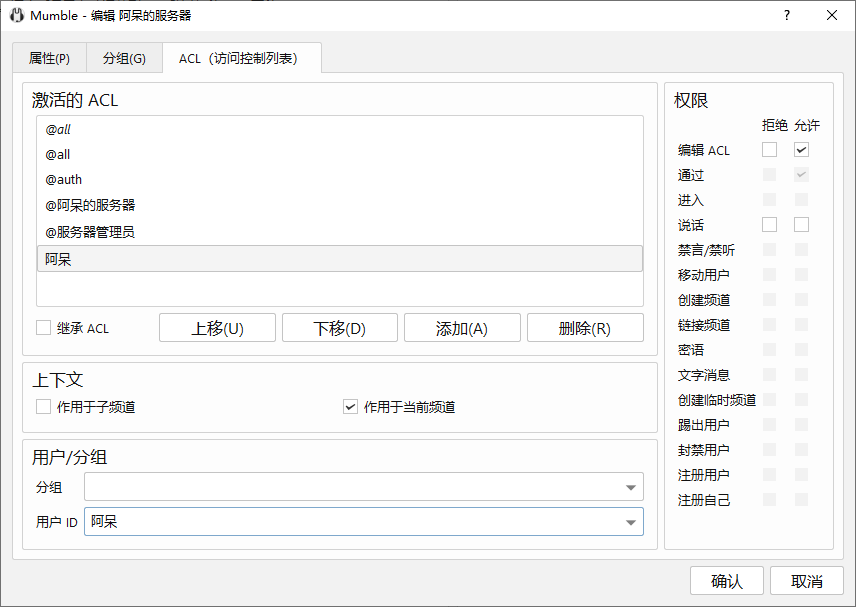Select the @阿呆的服务器 ACL entry
The image size is (856, 607).
tap(90, 206)
